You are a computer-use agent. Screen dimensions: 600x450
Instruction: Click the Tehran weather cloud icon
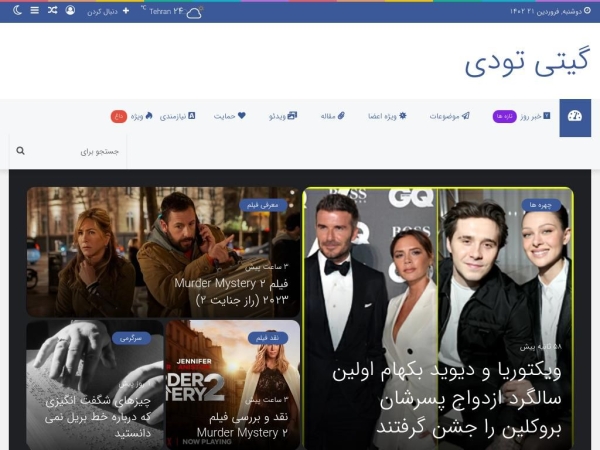[x=194, y=13]
